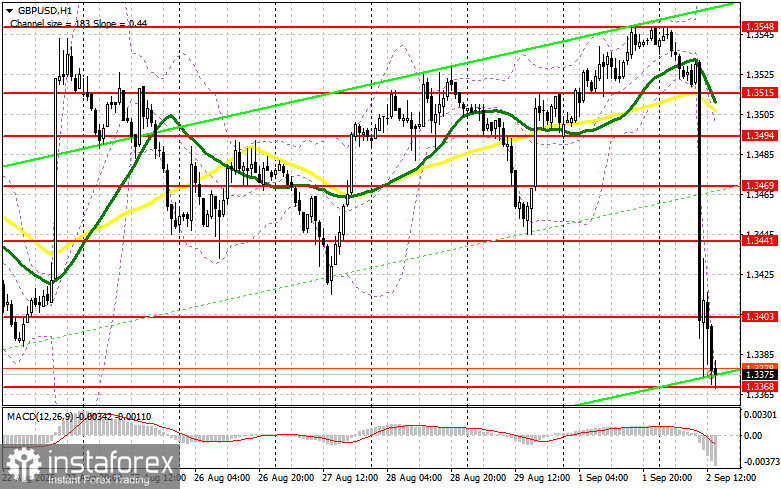Click the '28 Aug 04:00' time axis label

[414, 478]
